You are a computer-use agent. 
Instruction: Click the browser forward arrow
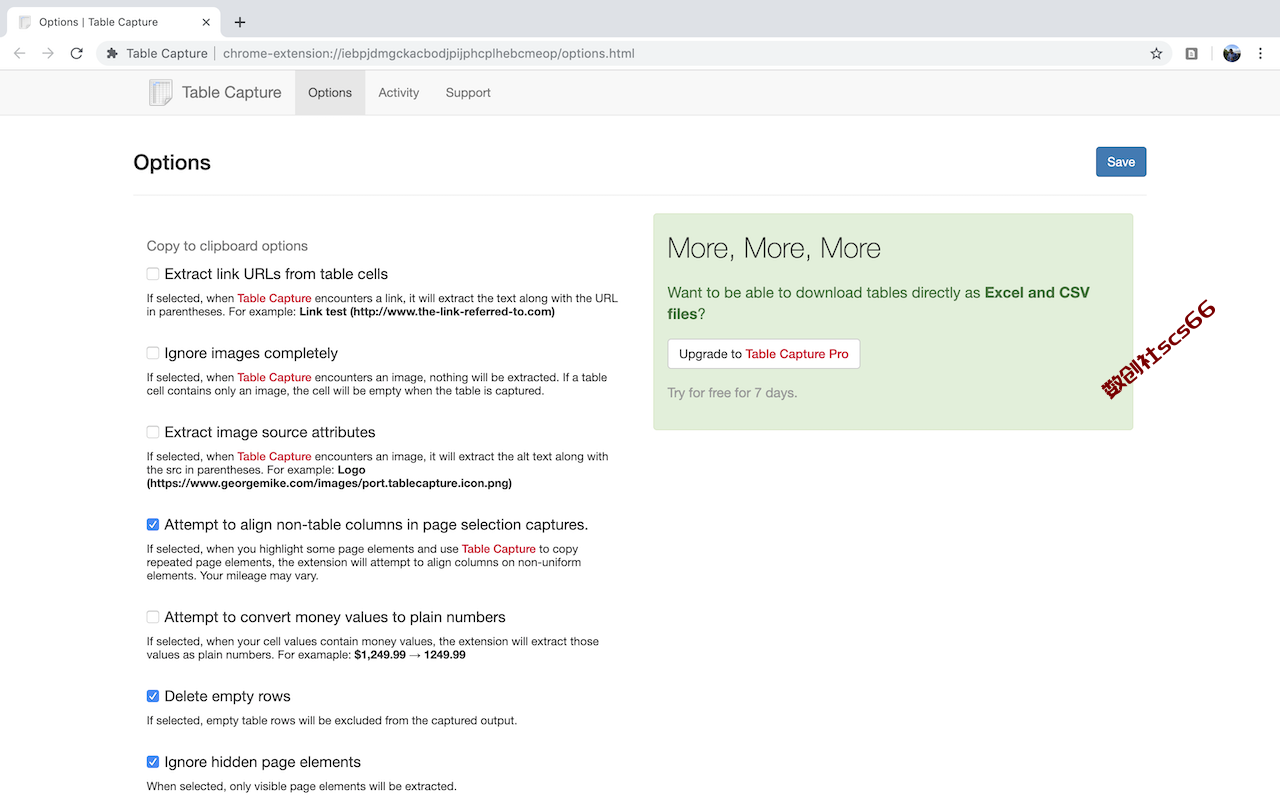(x=48, y=53)
